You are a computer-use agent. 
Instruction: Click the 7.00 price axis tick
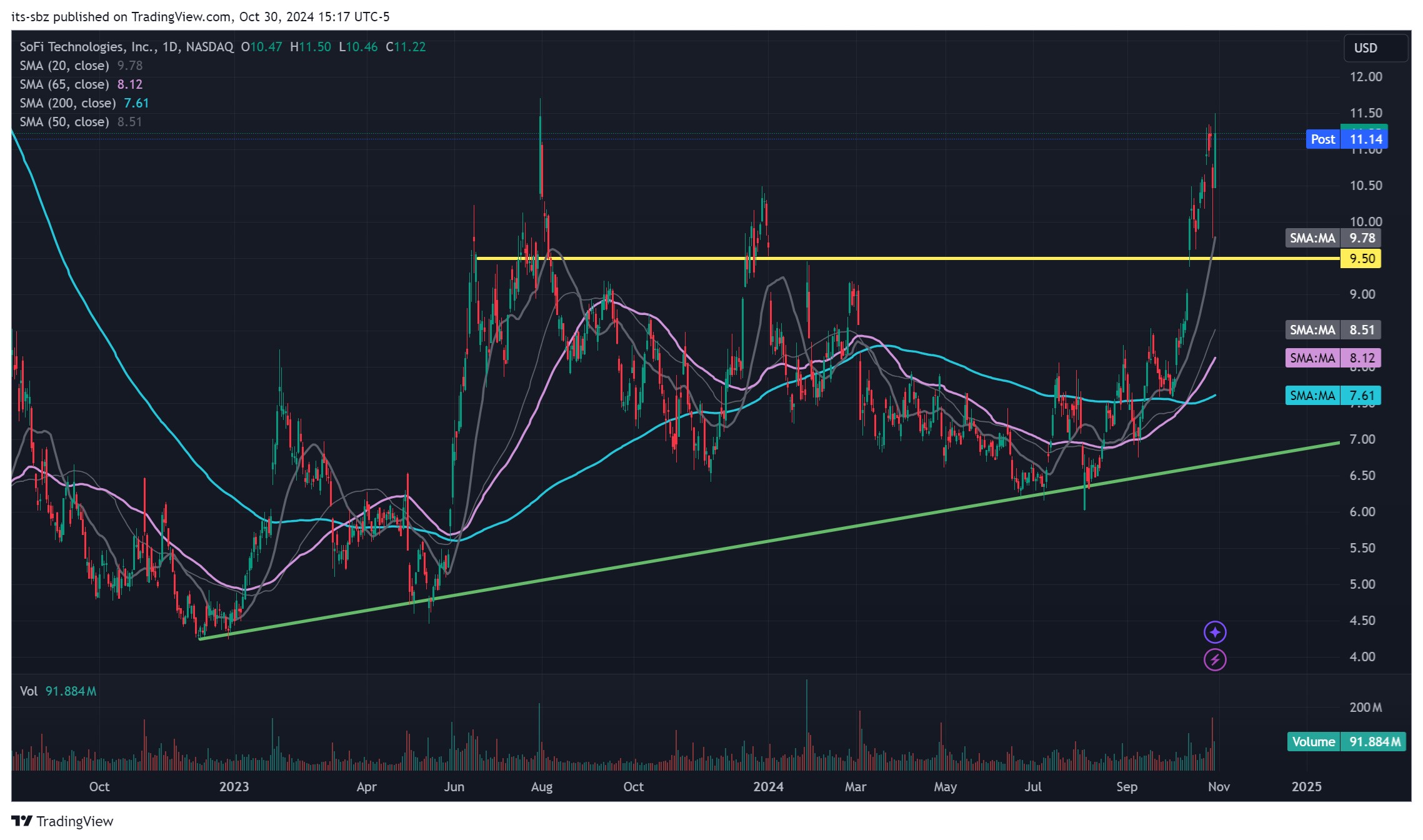[x=1362, y=439]
